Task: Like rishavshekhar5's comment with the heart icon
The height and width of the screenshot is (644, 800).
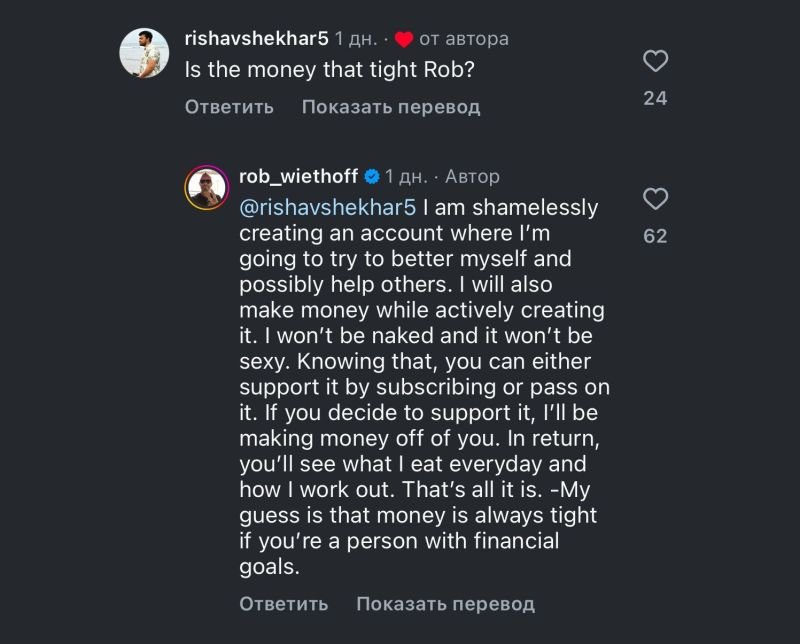Action: 655,62
